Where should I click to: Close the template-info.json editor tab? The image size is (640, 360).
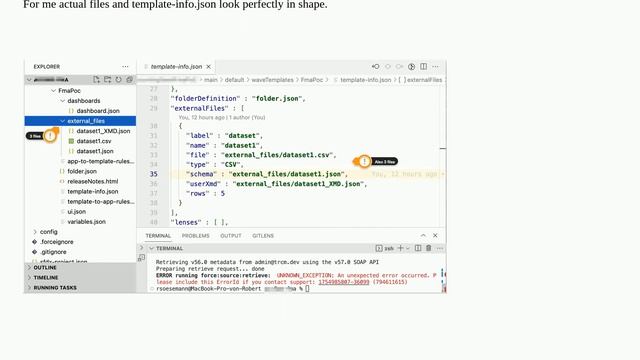pyautogui.click(x=209, y=67)
